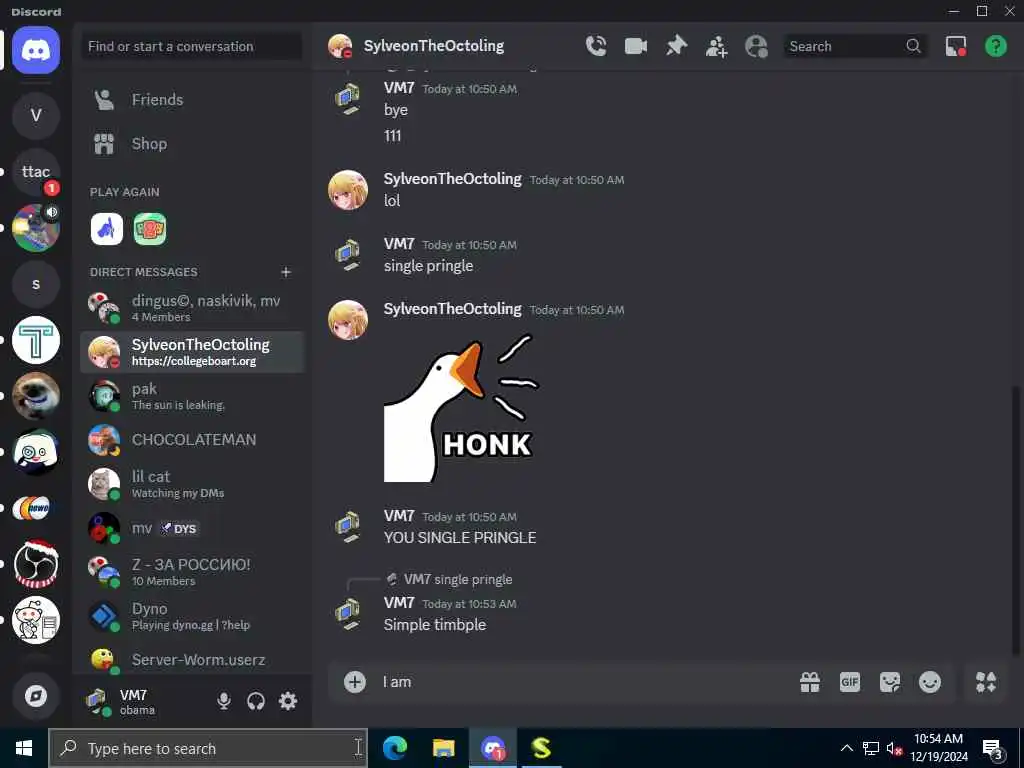Click the HONK goose sticker
Image resolution: width=1024 pixels, height=768 pixels.
(x=462, y=408)
